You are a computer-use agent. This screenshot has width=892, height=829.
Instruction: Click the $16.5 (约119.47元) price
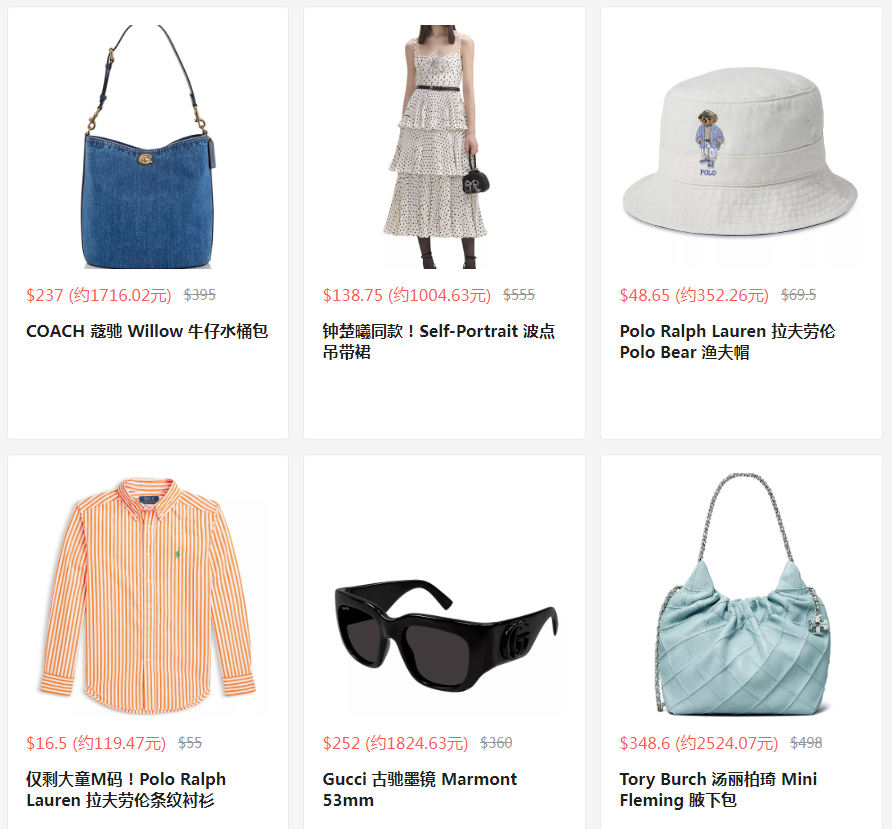(96, 743)
